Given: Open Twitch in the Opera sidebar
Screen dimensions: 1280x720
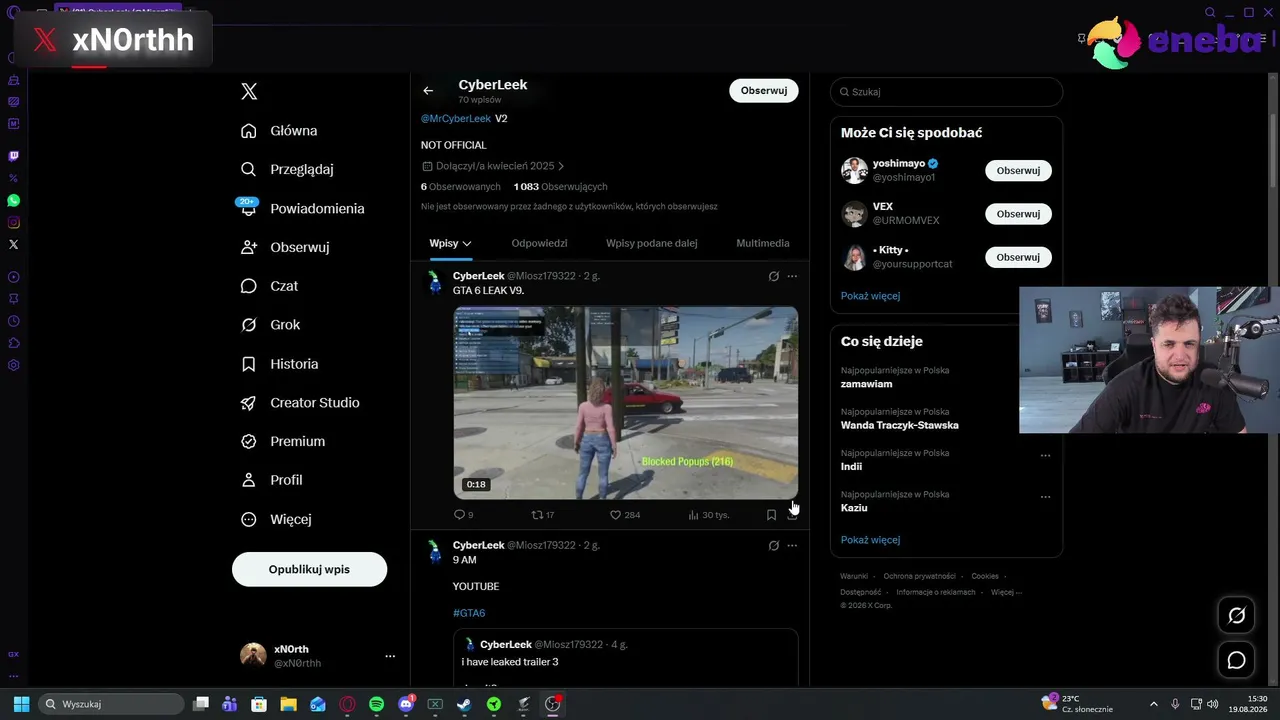Looking at the screenshot, I should tap(14, 156).
